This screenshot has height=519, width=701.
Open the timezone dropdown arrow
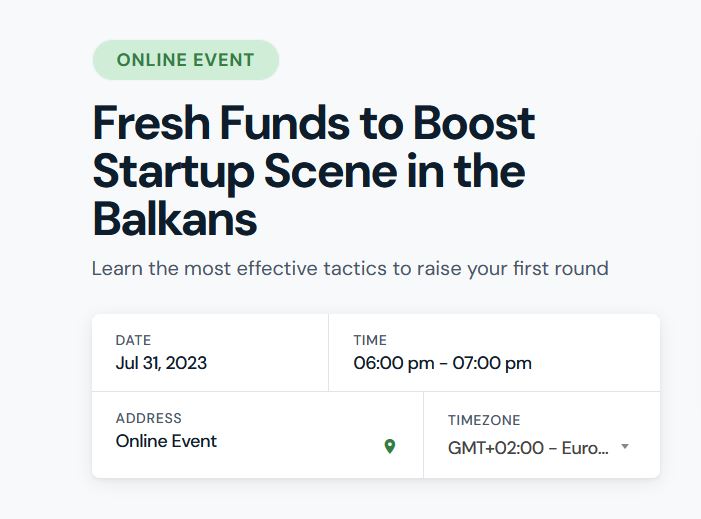625,446
